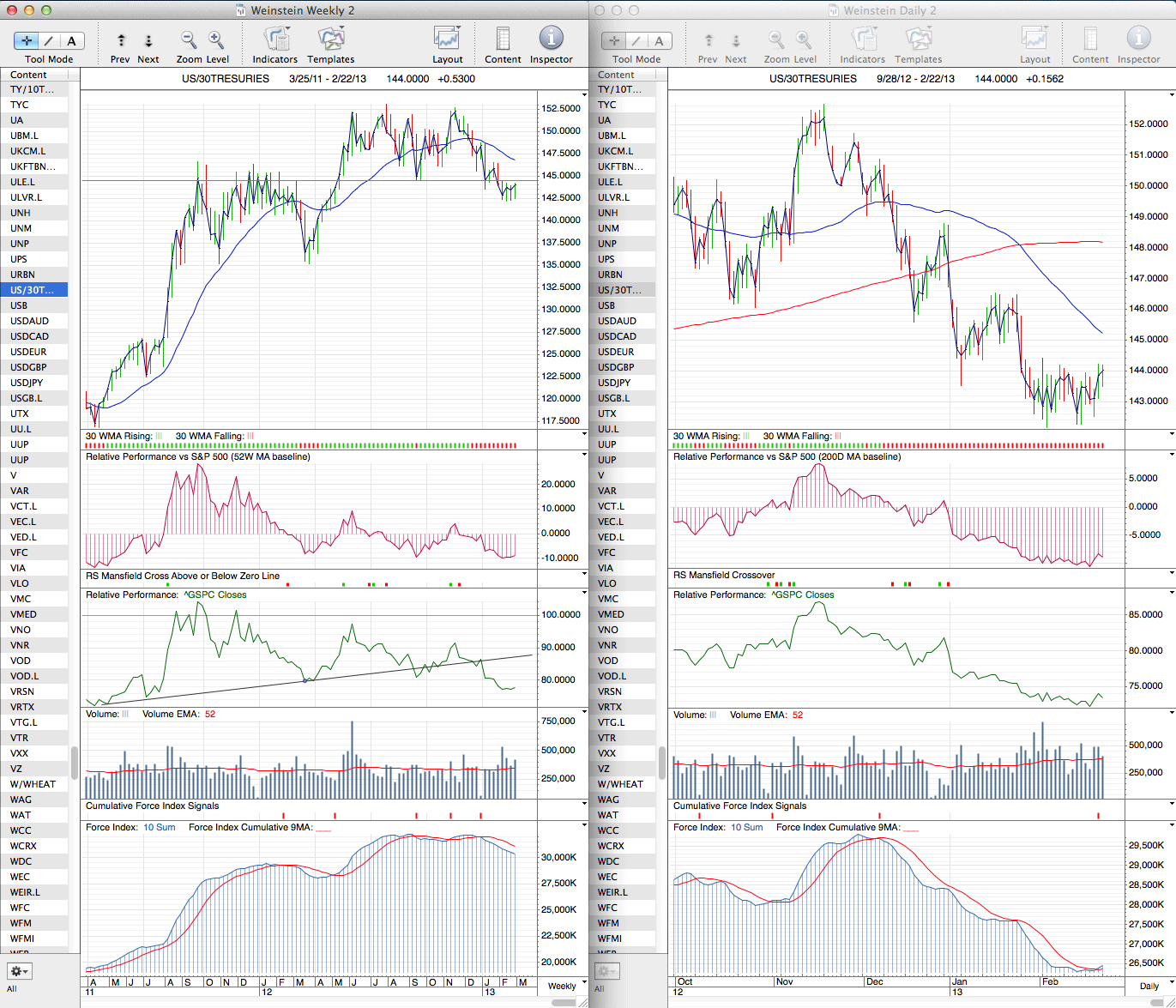The image size is (1176, 1008).
Task: Activate the text annotation 'A' tool
Action: pos(71,40)
